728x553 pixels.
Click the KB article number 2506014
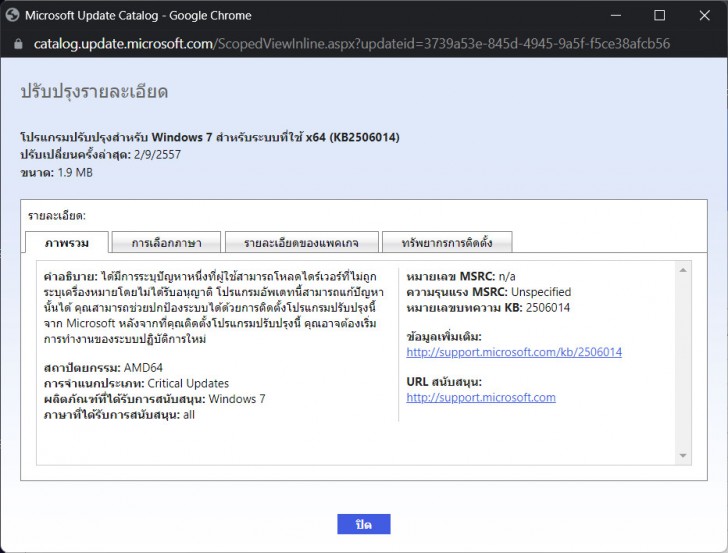pyautogui.click(x=548, y=308)
